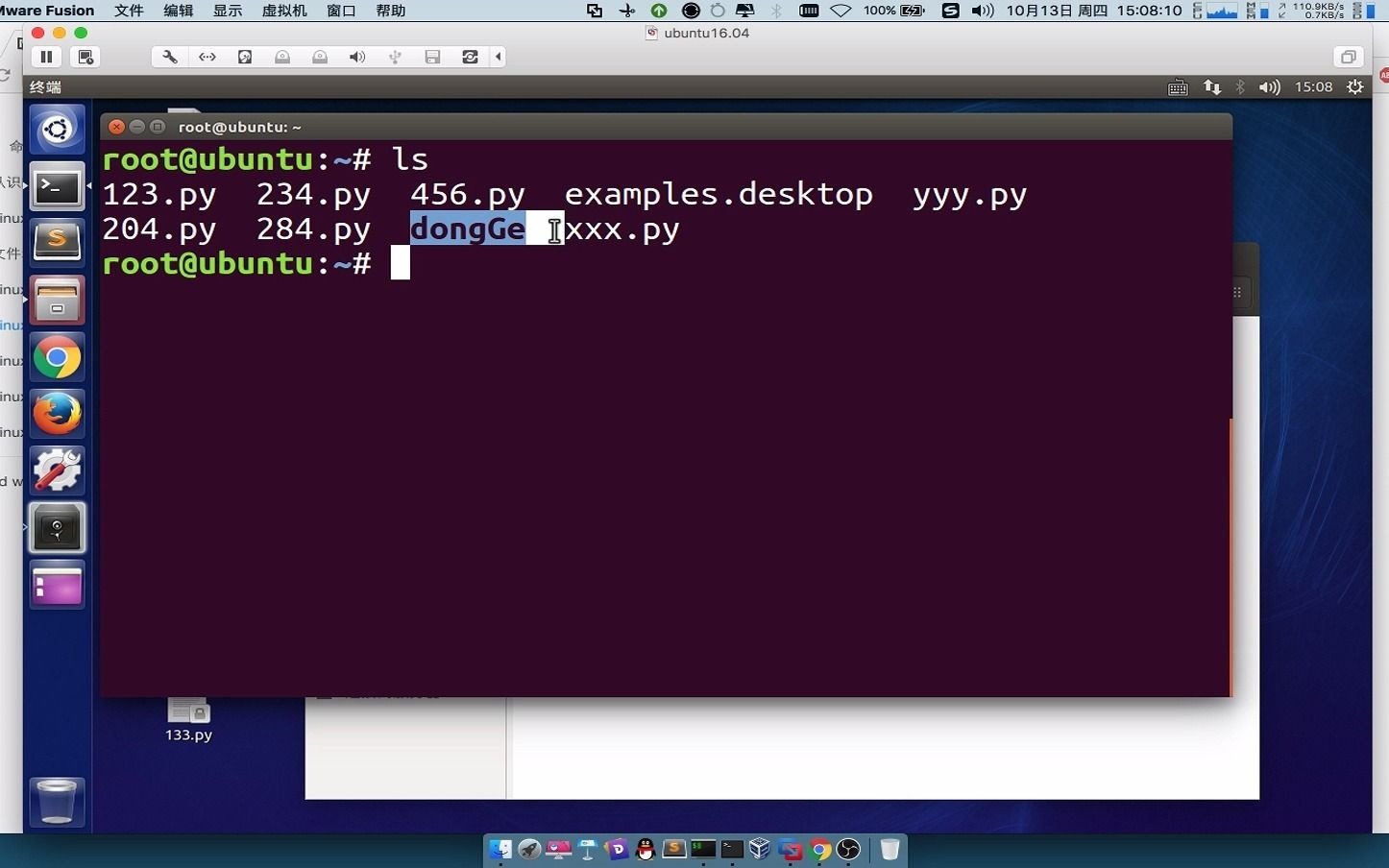Click the Wi-Fi icon in macOS menu bar
Screen dimensions: 1389x868
coord(841,11)
